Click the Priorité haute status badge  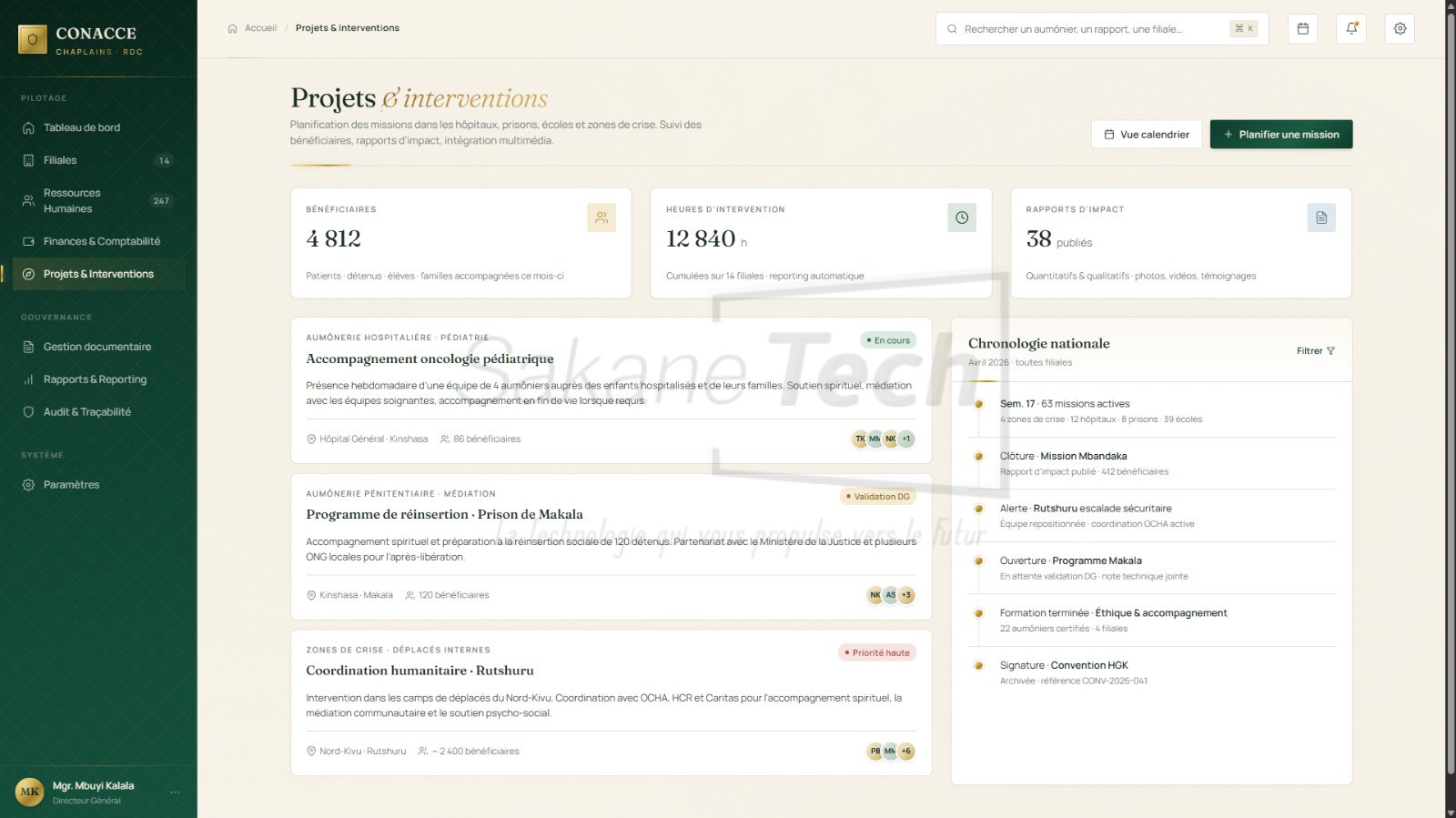[877, 653]
